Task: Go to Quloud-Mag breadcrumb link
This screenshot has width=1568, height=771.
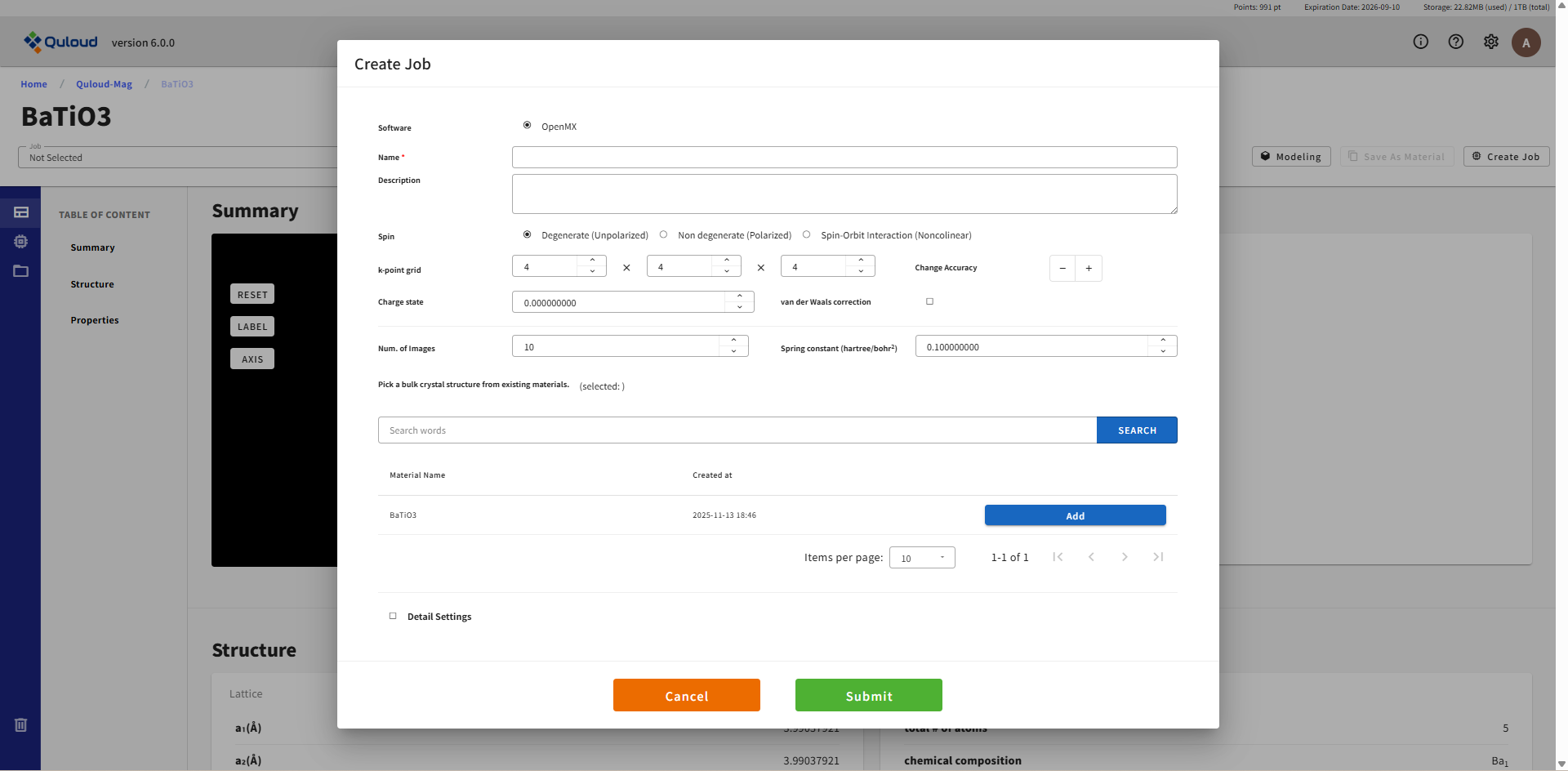Action: [104, 84]
